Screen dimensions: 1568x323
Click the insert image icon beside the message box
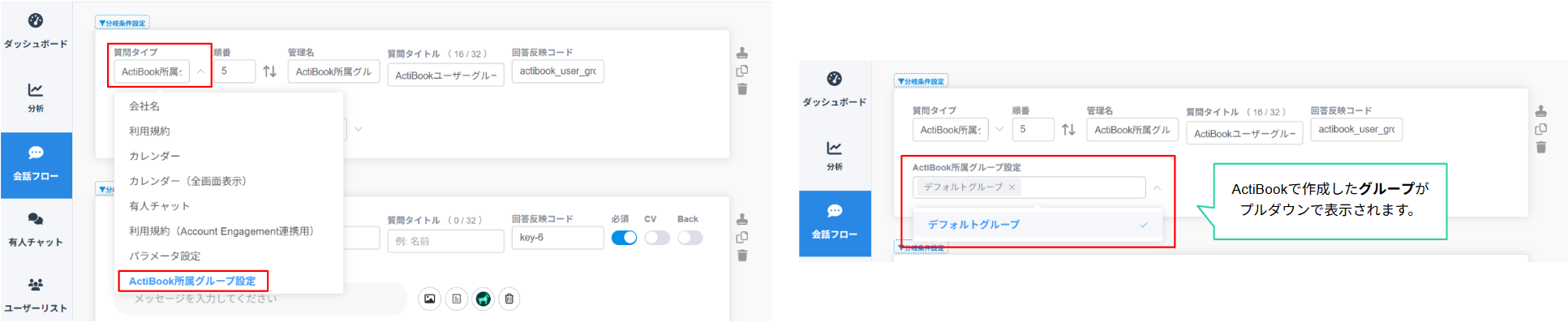coord(430,299)
